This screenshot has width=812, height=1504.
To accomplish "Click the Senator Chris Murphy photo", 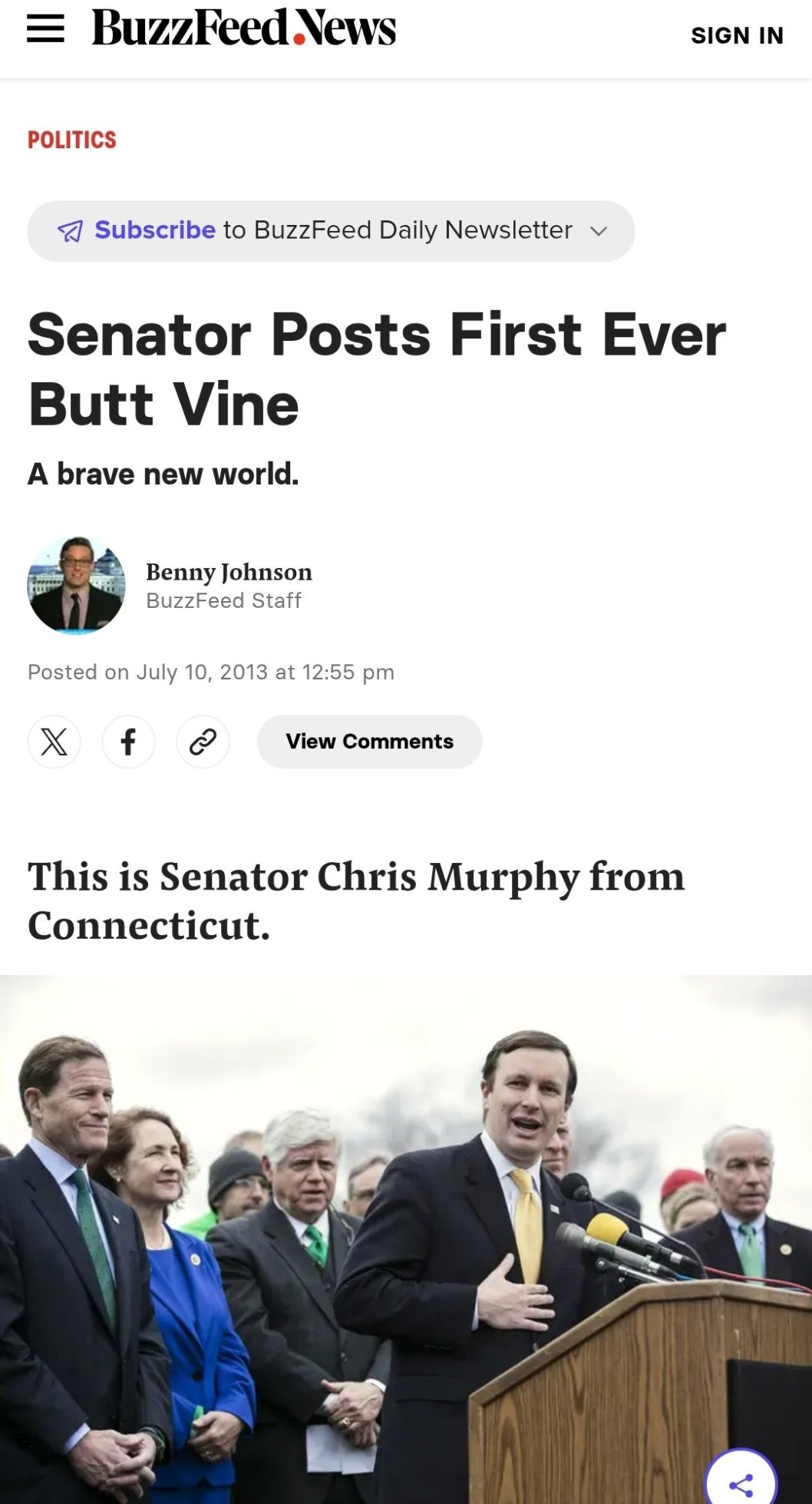I will (x=406, y=1239).
